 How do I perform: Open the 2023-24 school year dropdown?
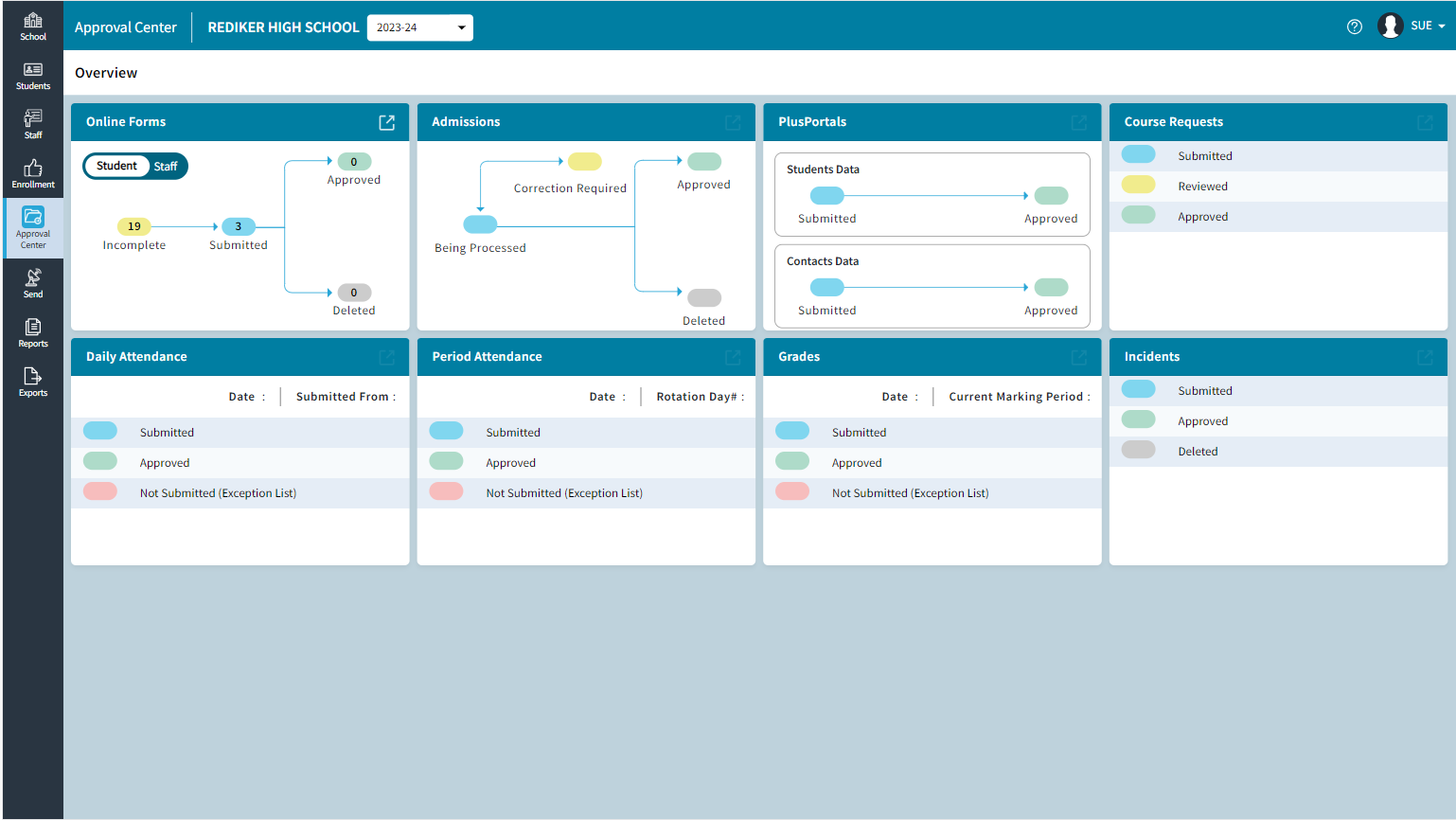(x=419, y=27)
